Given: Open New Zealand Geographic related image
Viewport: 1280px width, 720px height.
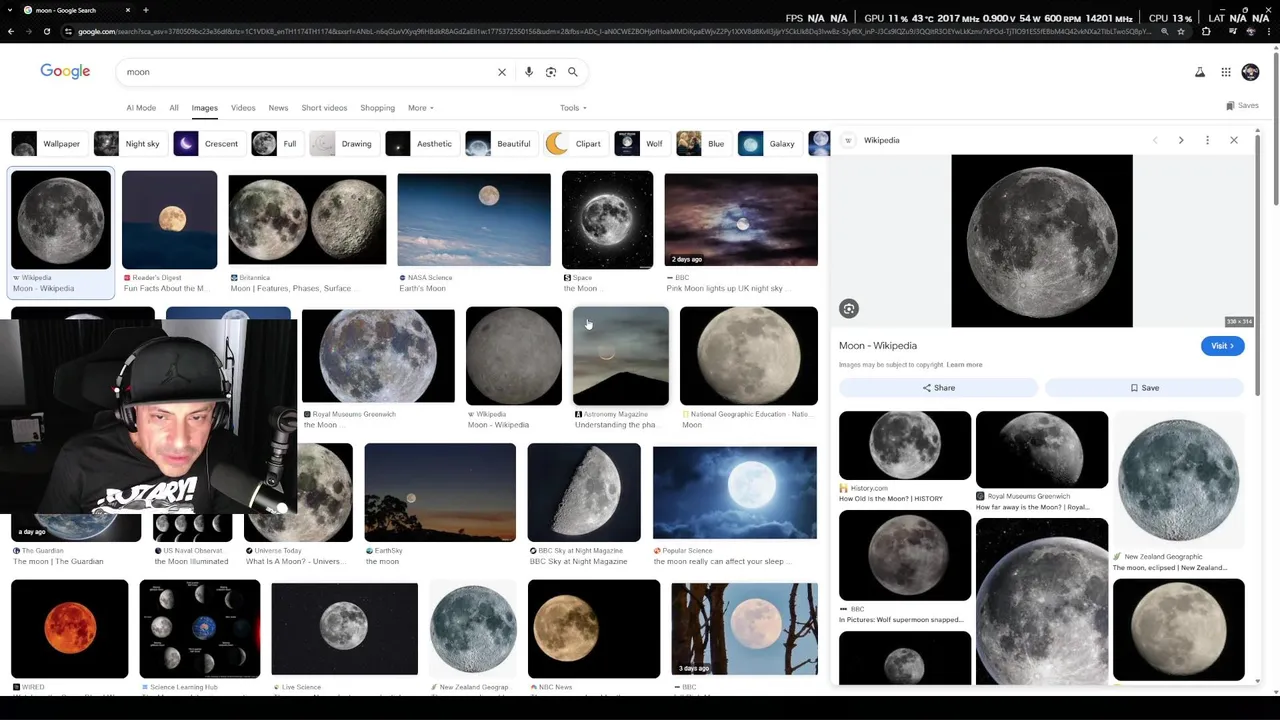Looking at the screenshot, I should click(x=1179, y=480).
